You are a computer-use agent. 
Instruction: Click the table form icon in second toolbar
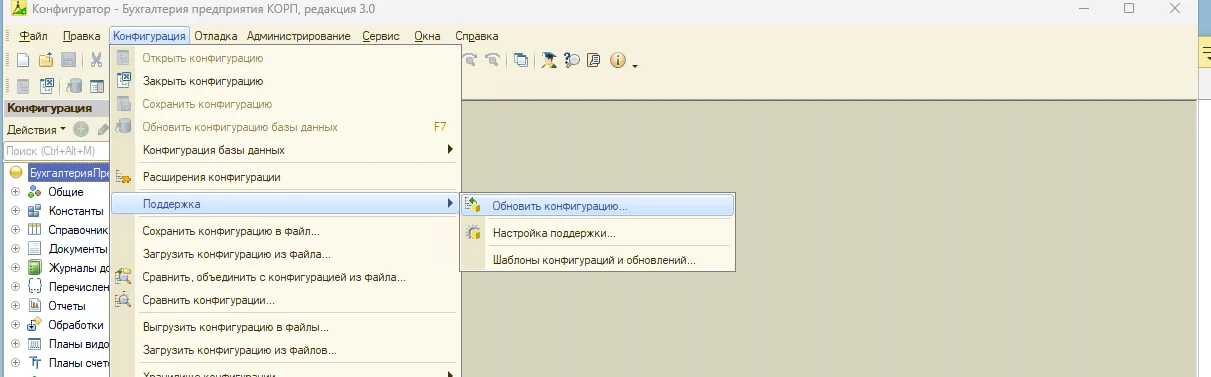click(x=97, y=86)
